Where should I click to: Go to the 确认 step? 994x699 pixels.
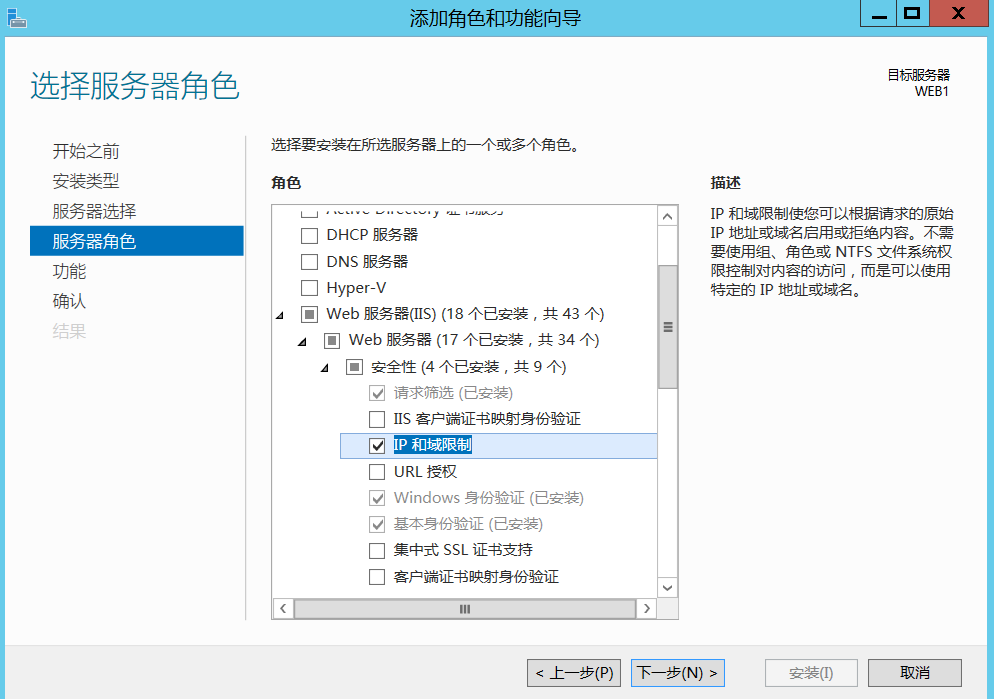[x=69, y=301]
